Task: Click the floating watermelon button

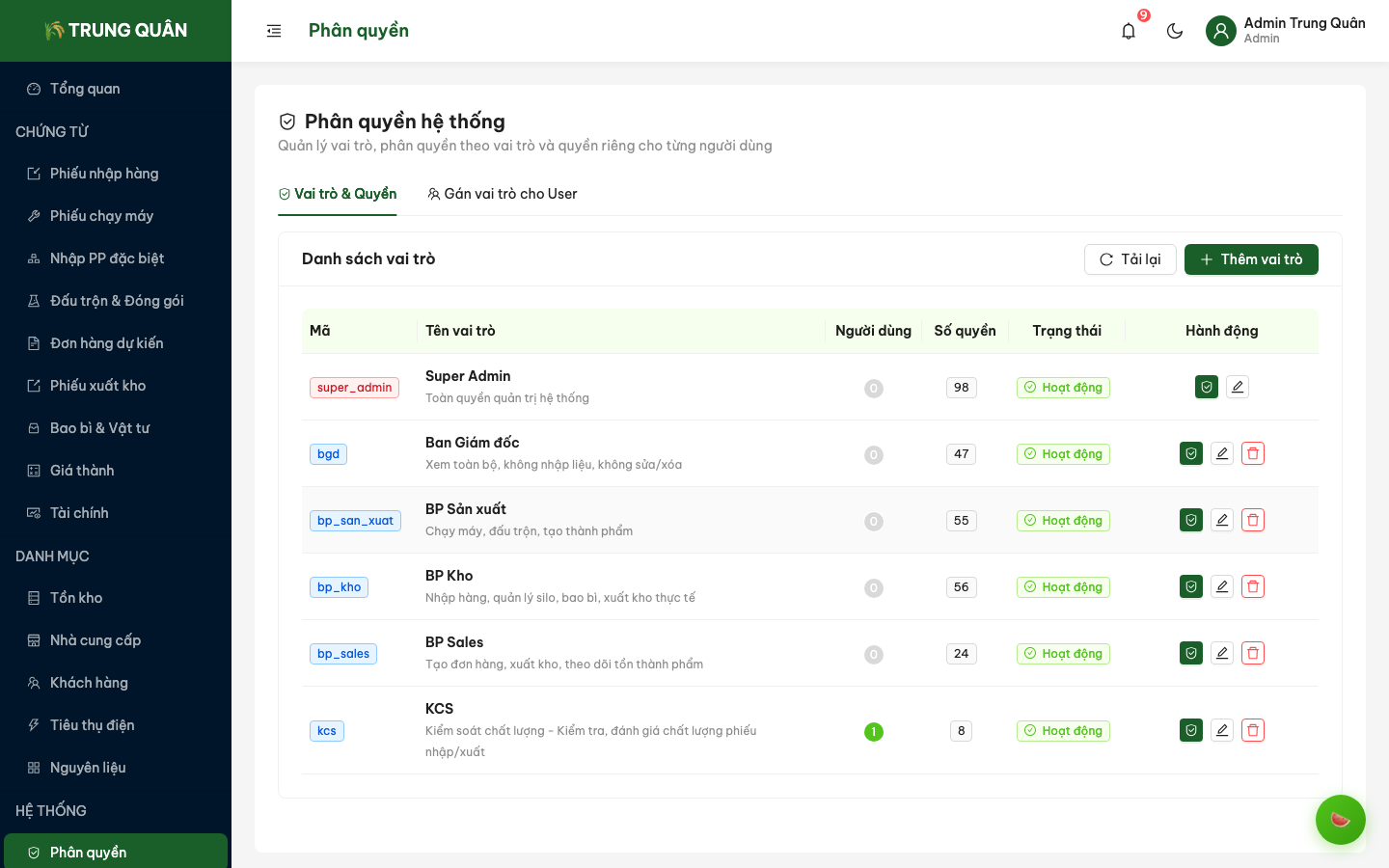Action: (1340, 820)
